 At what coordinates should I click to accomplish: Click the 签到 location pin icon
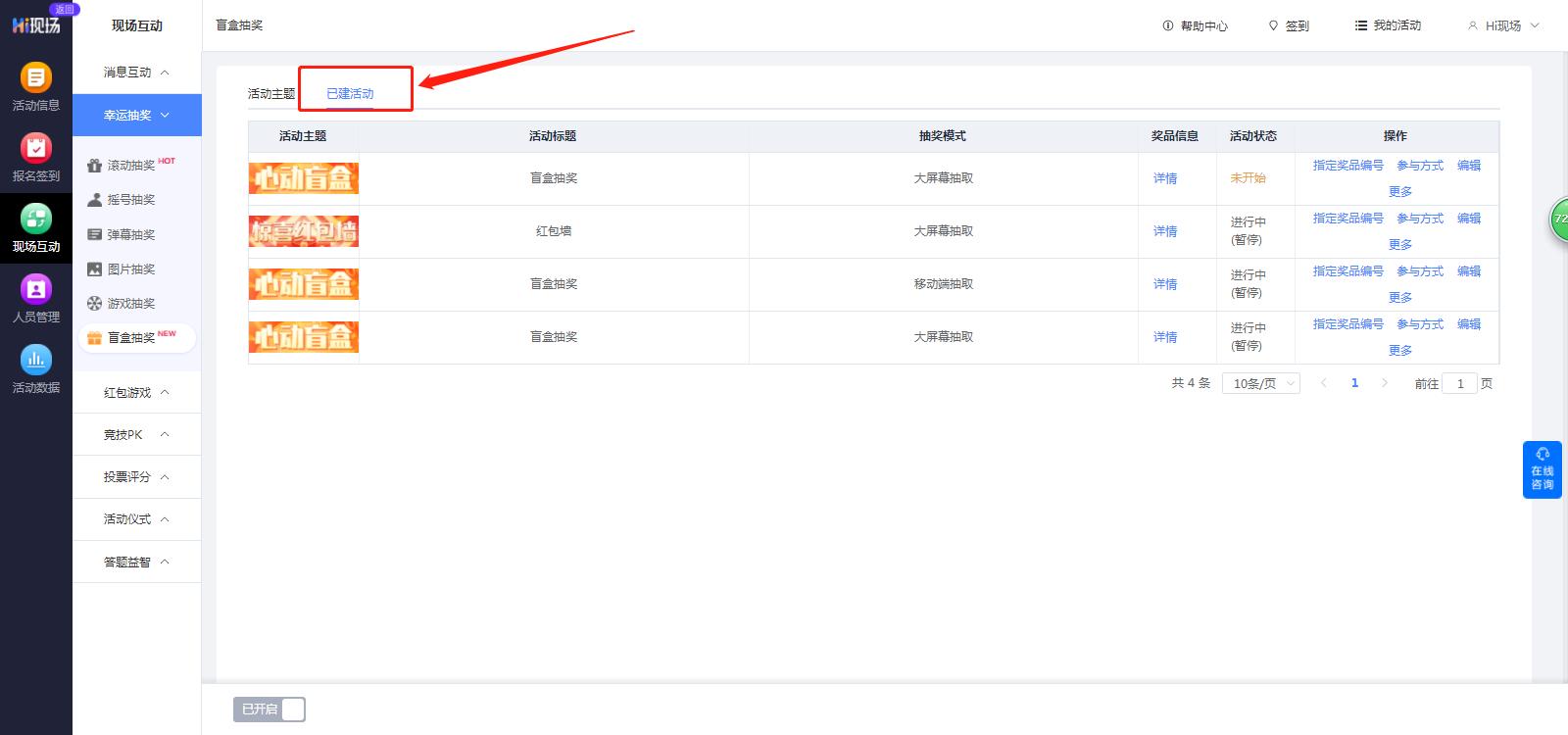coord(1273,25)
